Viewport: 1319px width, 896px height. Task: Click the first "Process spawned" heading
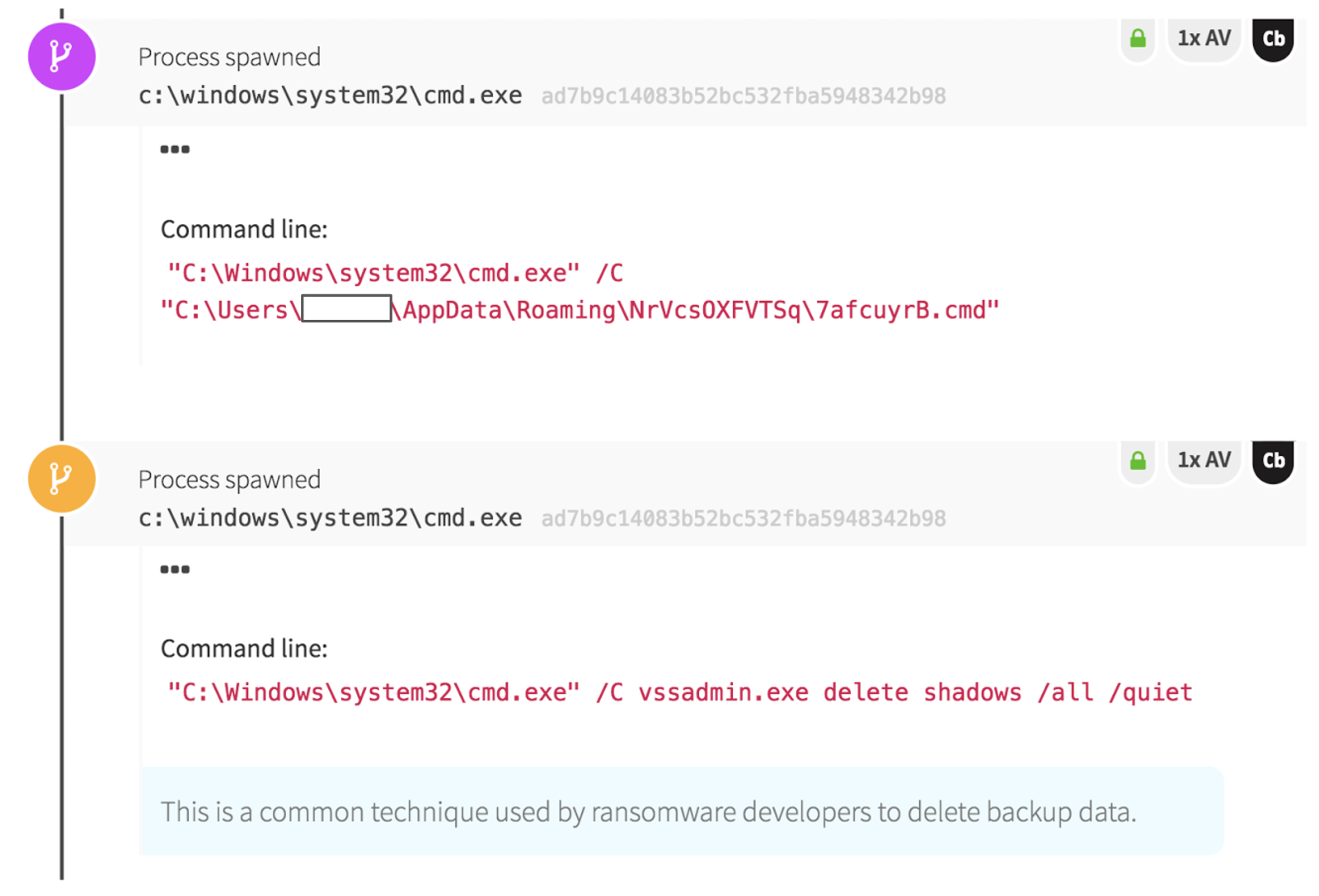point(229,57)
